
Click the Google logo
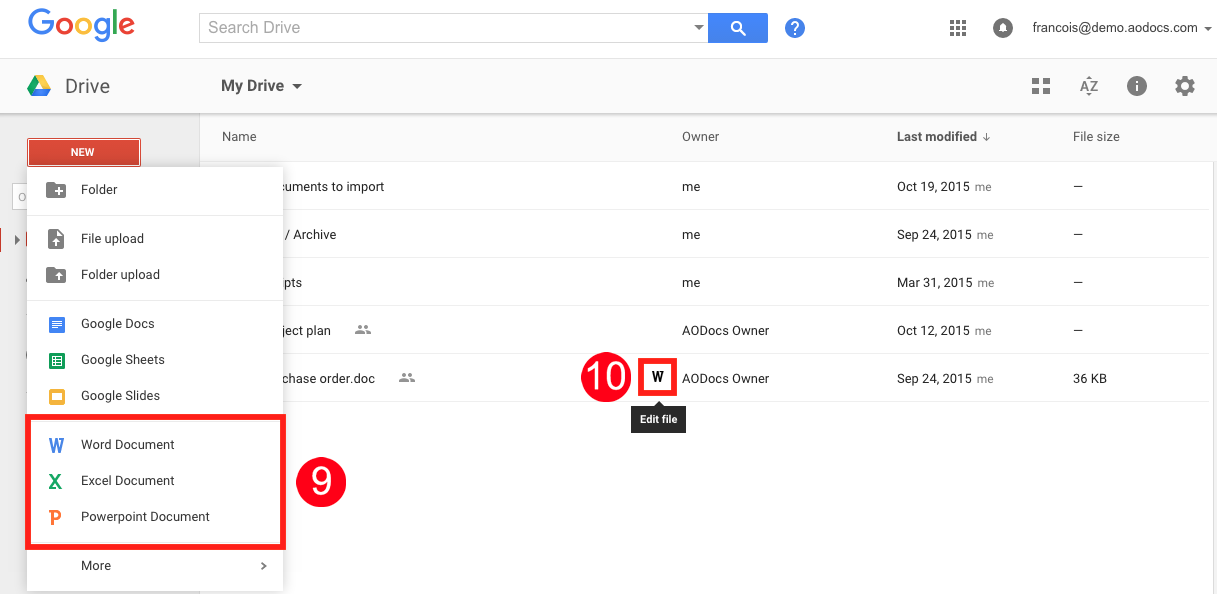81,25
